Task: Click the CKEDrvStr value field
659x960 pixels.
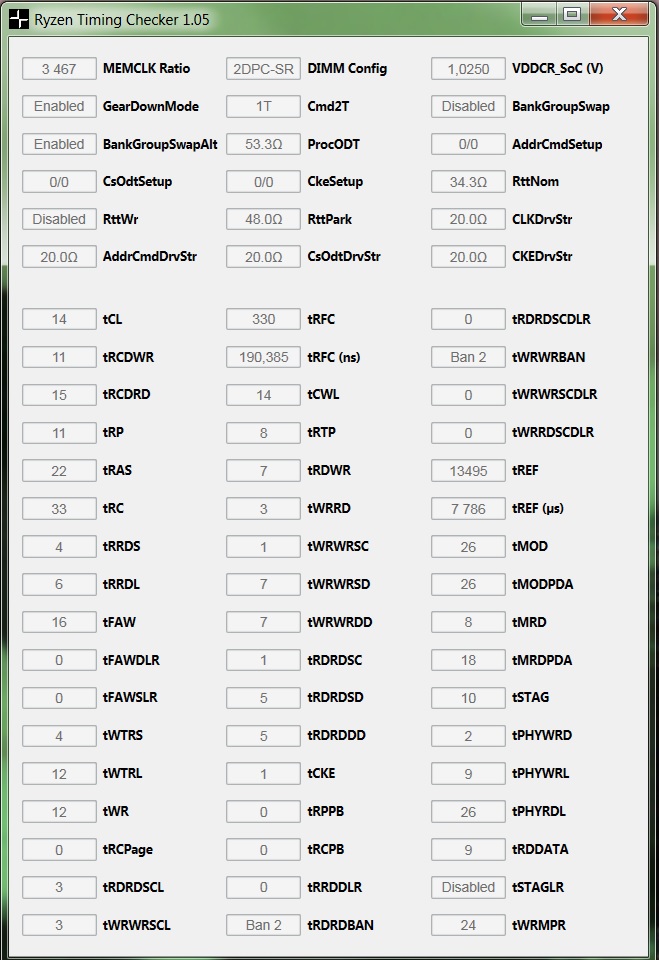Action: [469, 257]
